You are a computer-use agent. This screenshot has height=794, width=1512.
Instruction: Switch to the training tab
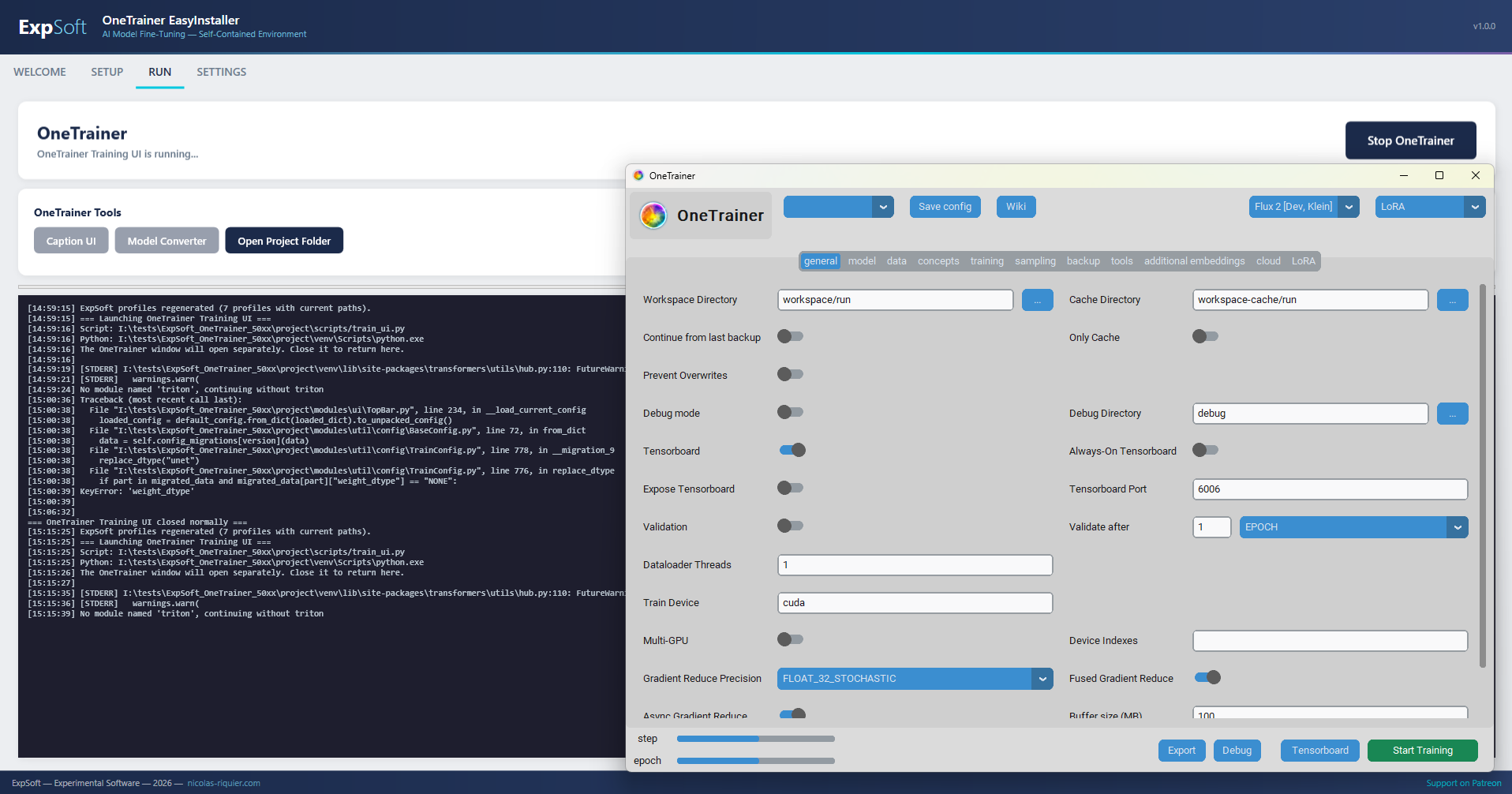[987, 261]
